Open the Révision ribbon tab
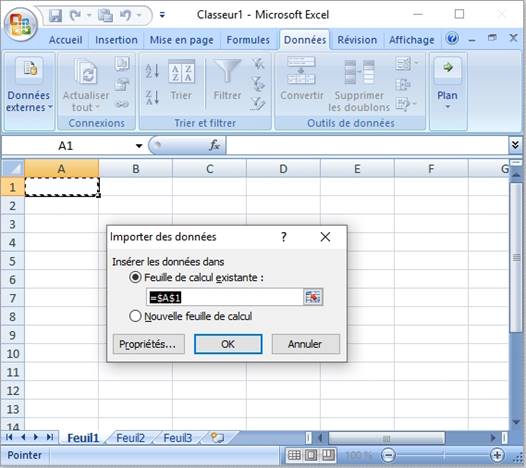526x468 pixels. [x=357, y=40]
